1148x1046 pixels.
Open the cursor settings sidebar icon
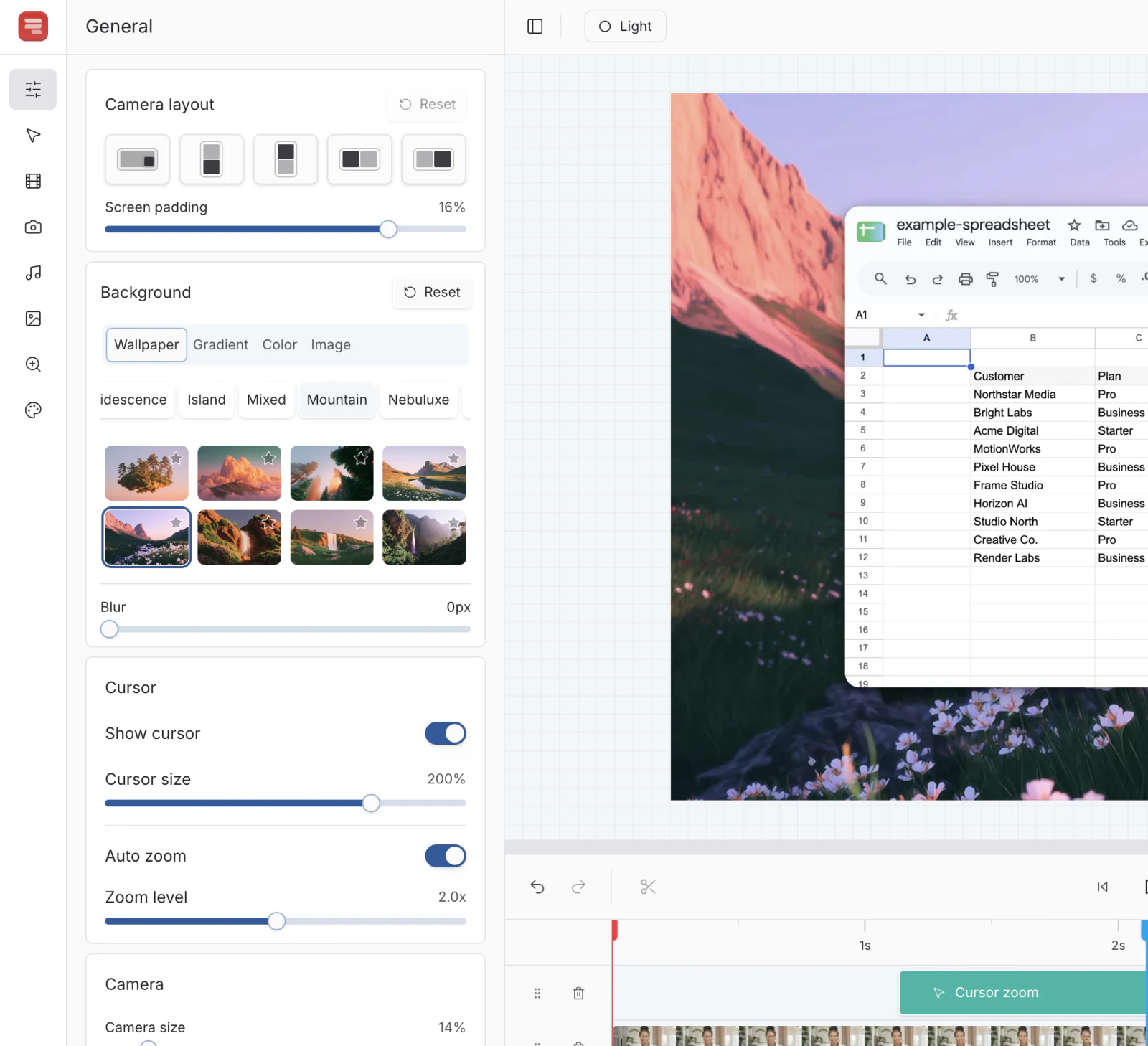pos(33,136)
